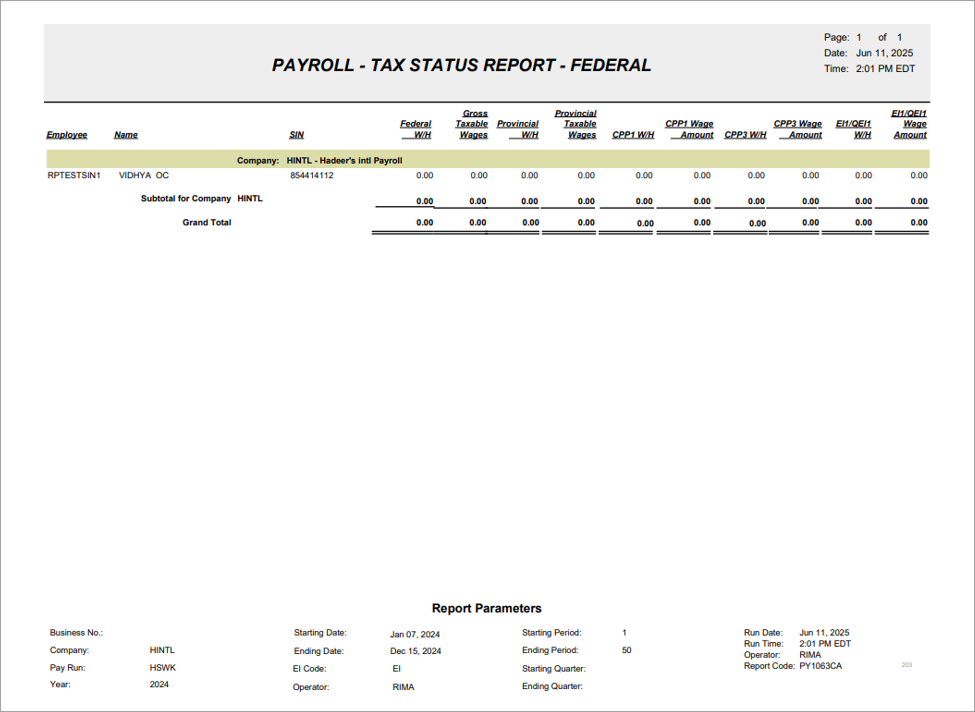Click Company parameter value HINTL
The width and height of the screenshot is (975, 712).
tap(162, 650)
